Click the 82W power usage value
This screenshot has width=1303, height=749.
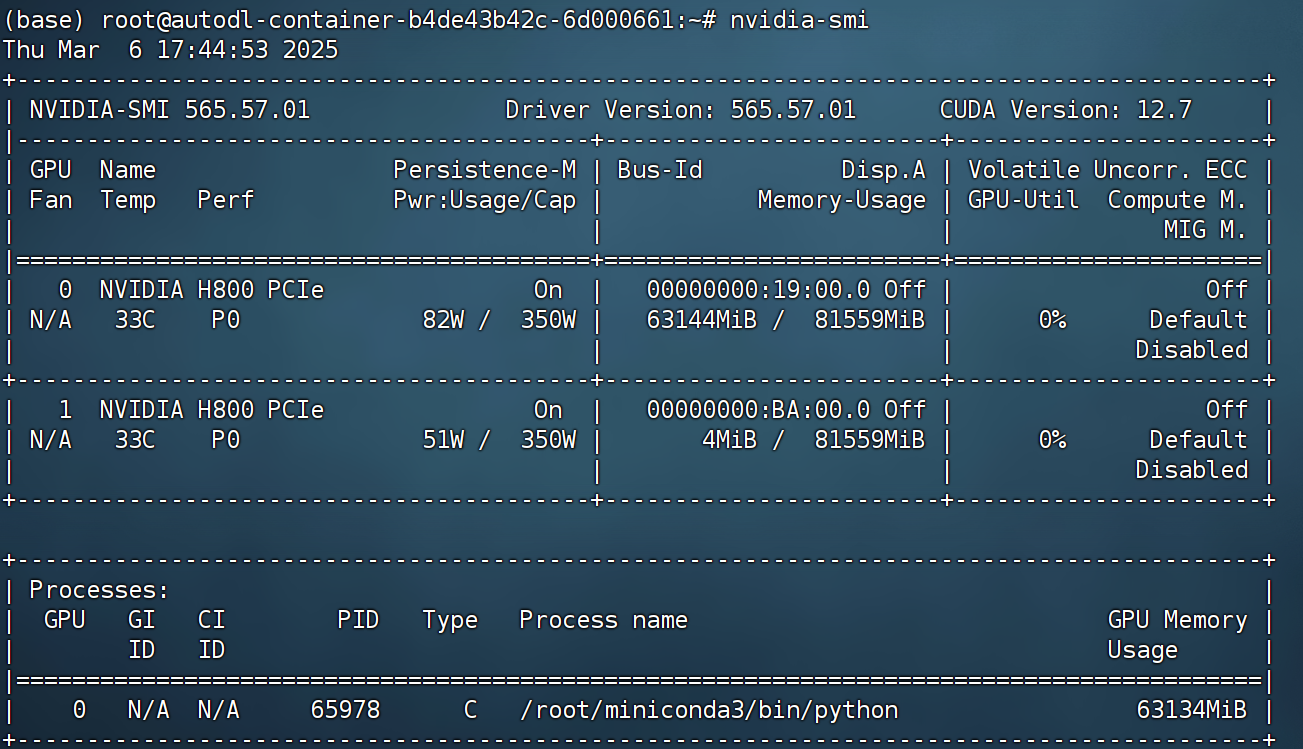click(444, 320)
